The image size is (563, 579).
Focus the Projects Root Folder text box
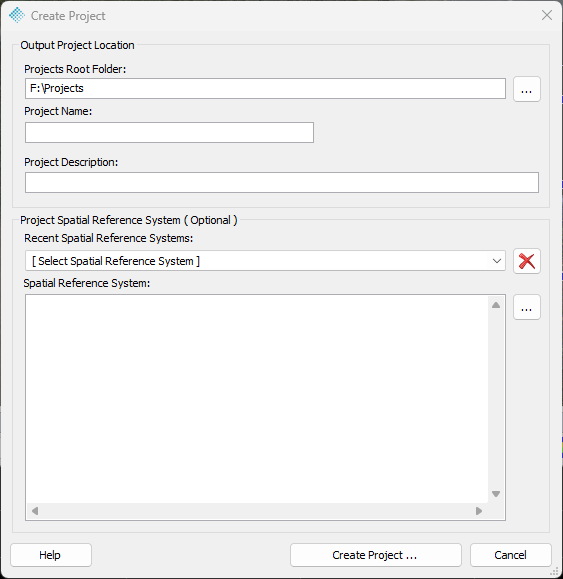265,89
